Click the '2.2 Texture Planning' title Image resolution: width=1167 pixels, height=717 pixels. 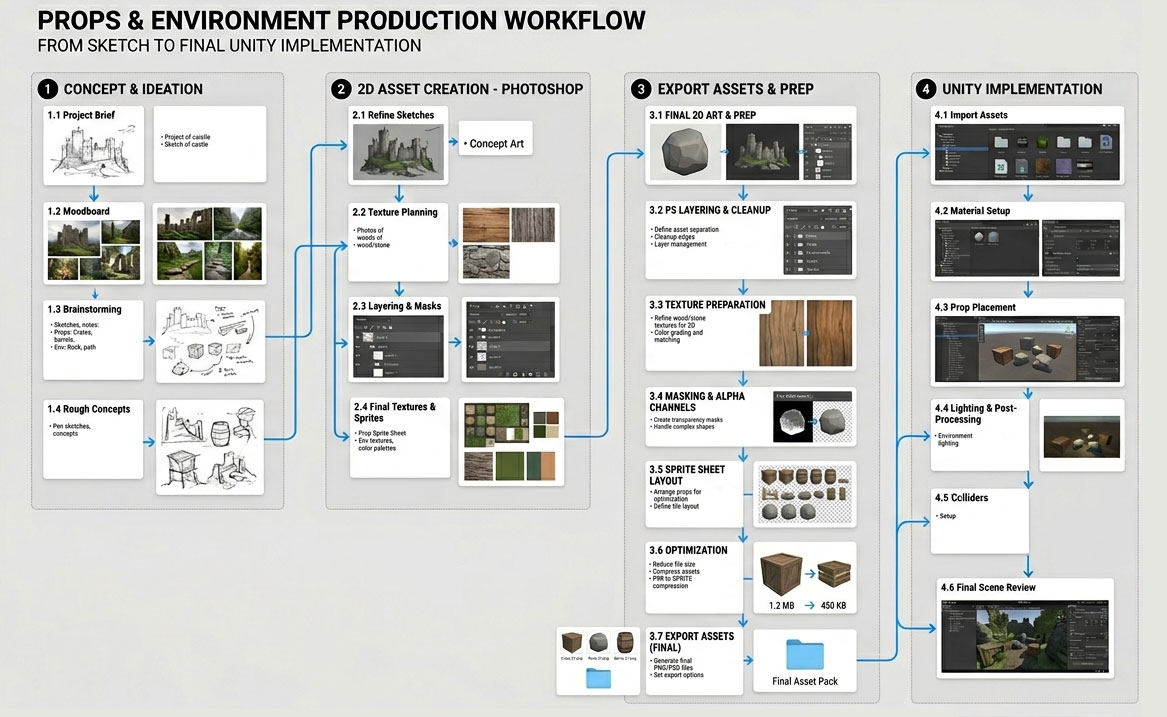(x=395, y=212)
